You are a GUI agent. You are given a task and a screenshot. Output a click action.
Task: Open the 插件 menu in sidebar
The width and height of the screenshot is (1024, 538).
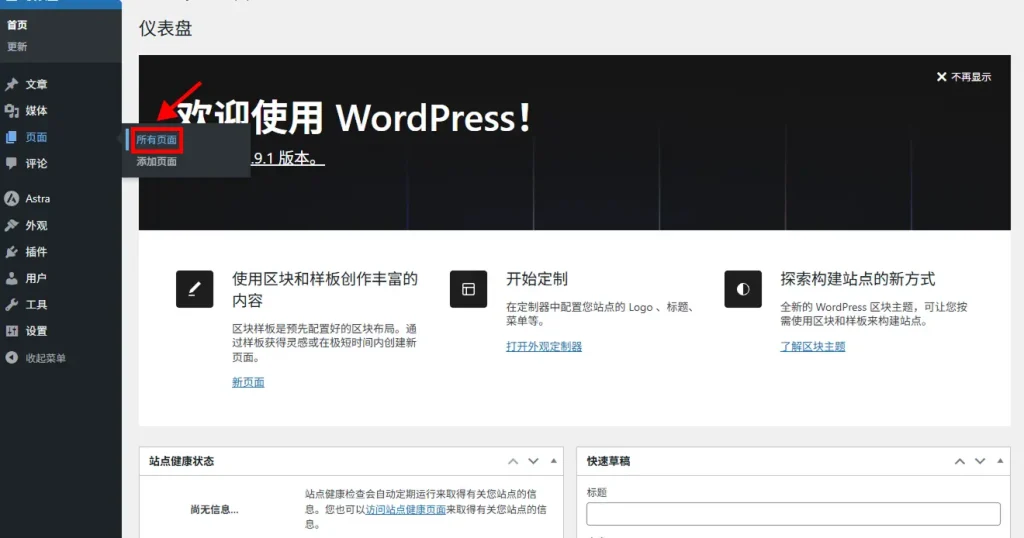click(37, 252)
